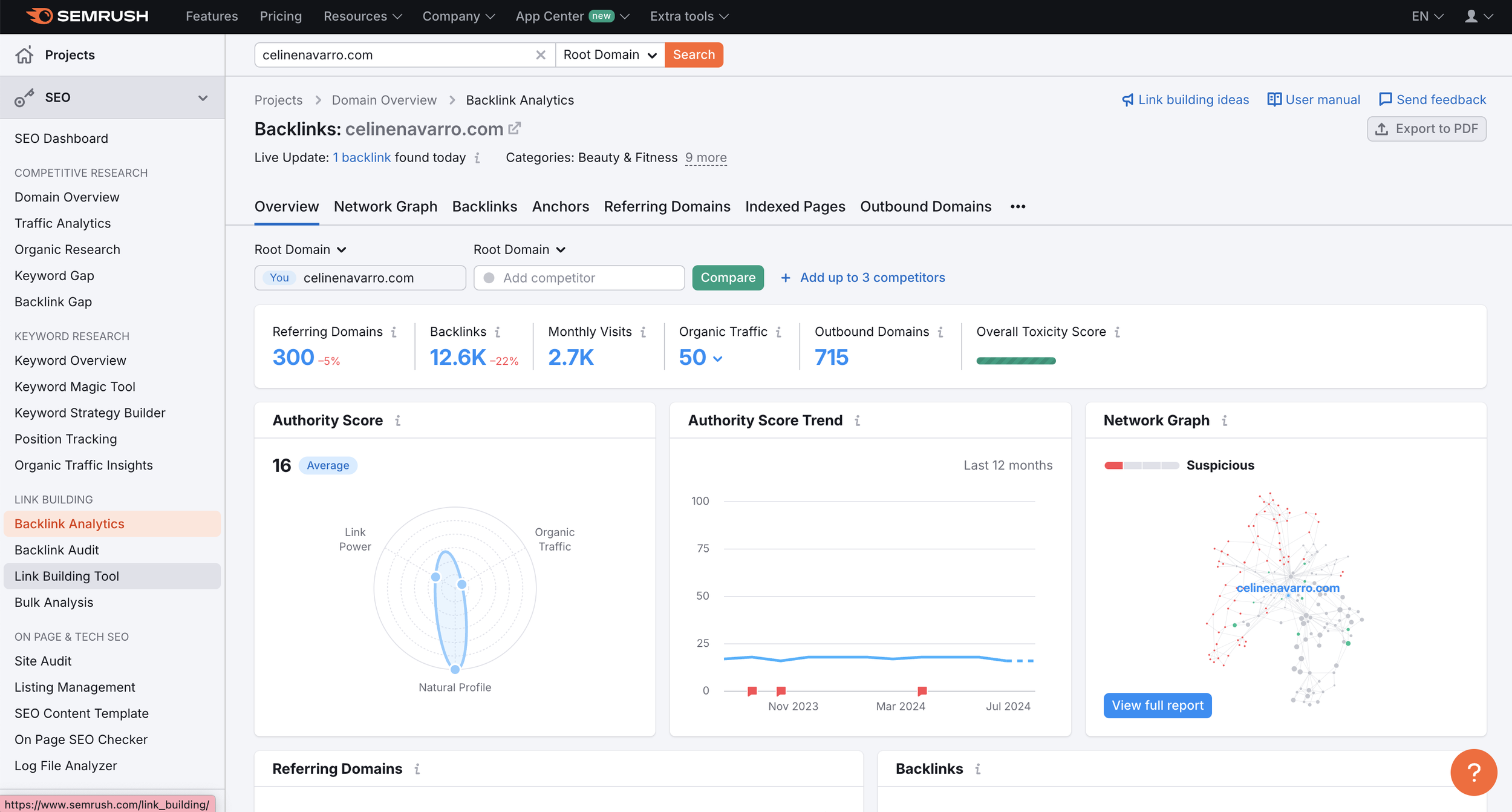Open the EN language dropdown
This screenshot has width=1512, height=812.
click(1426, 16)
